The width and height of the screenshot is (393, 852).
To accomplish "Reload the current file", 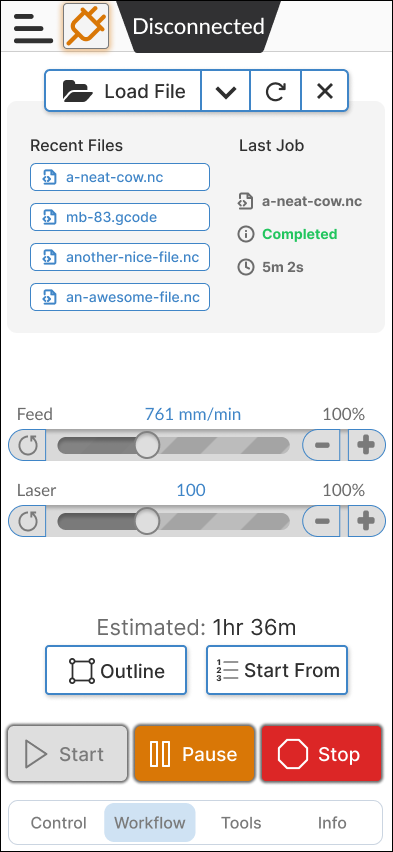I will [276, 91].
